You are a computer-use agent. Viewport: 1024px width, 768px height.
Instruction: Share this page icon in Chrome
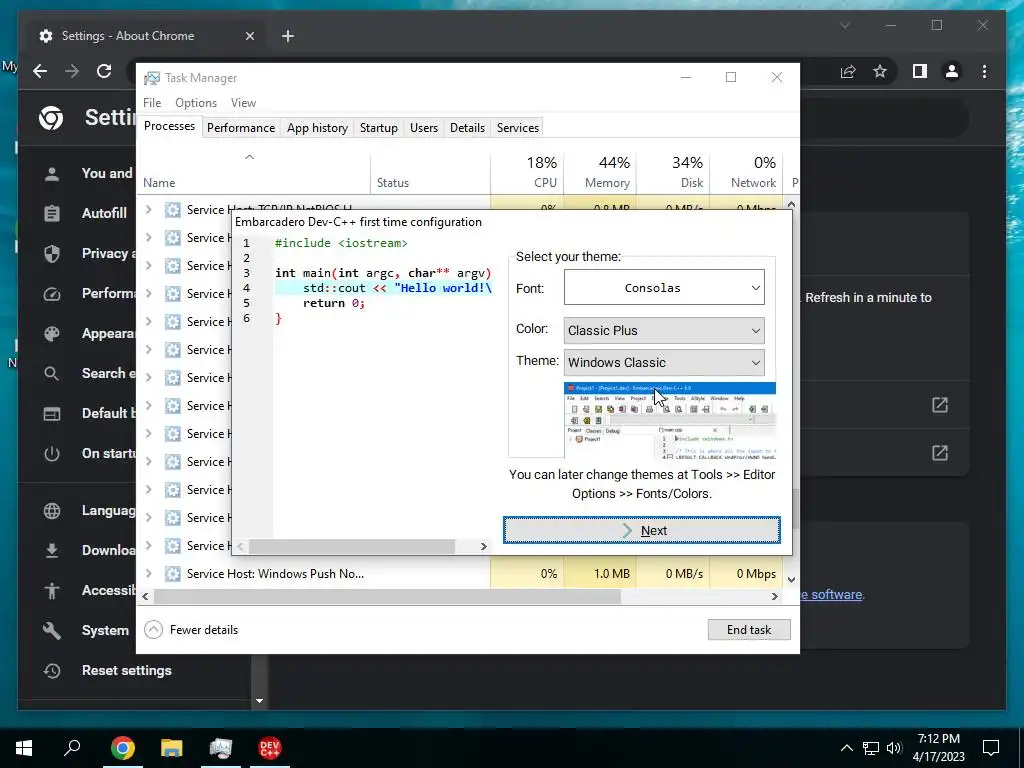point(848,71)
